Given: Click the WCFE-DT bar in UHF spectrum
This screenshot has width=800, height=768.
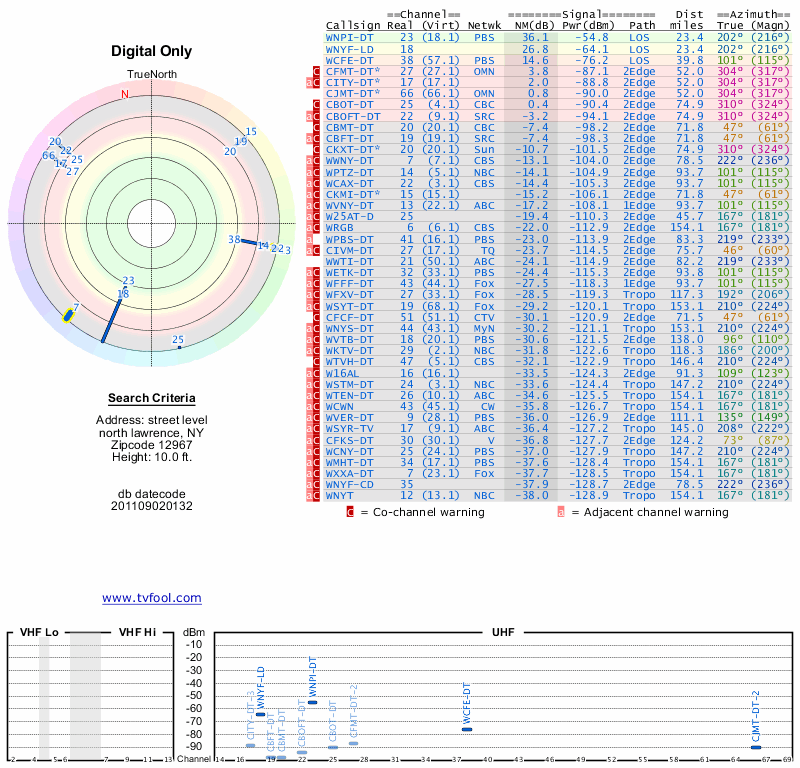Looking at the screenshot, I should tap(467, 729).
